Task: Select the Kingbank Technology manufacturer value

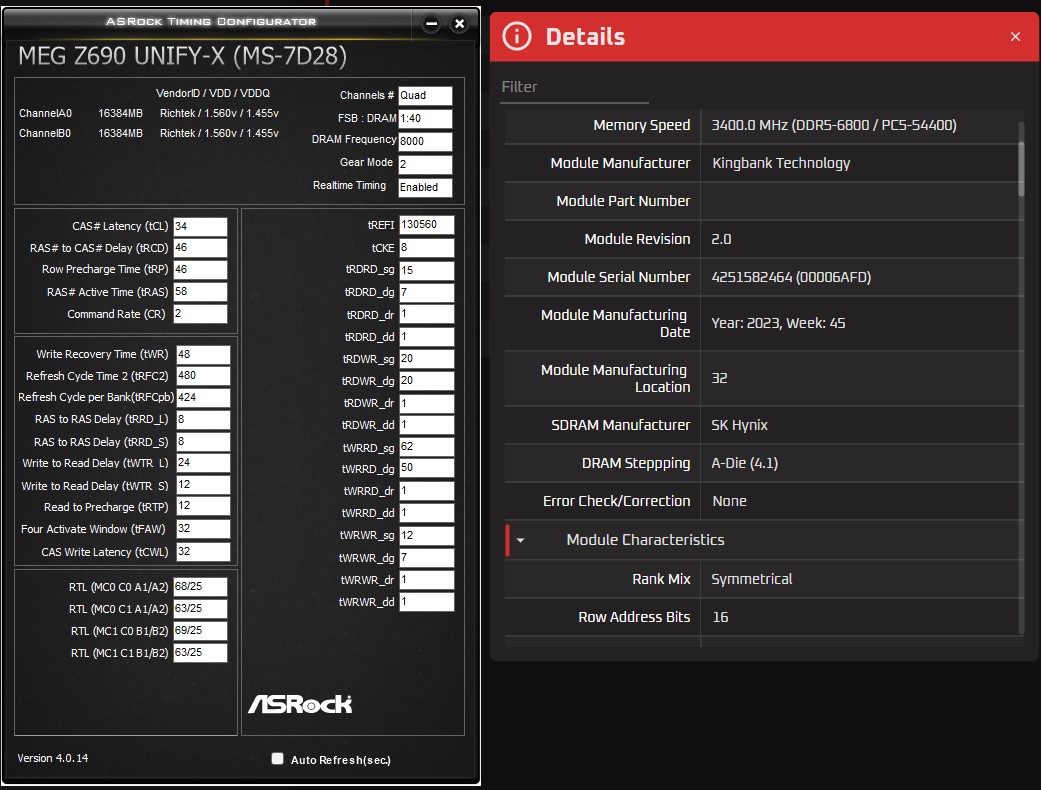Action: click(781, 163)
